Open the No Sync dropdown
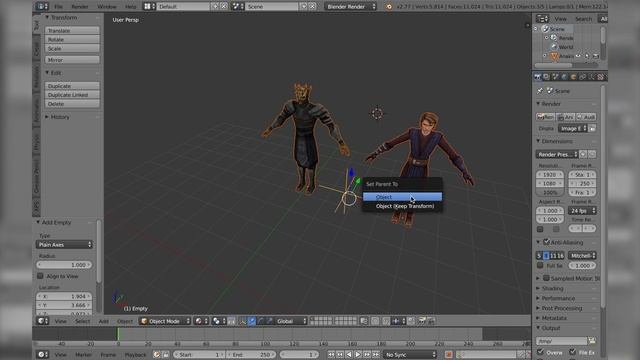Viewport: 640px width, 360px height. coord(410,354)
